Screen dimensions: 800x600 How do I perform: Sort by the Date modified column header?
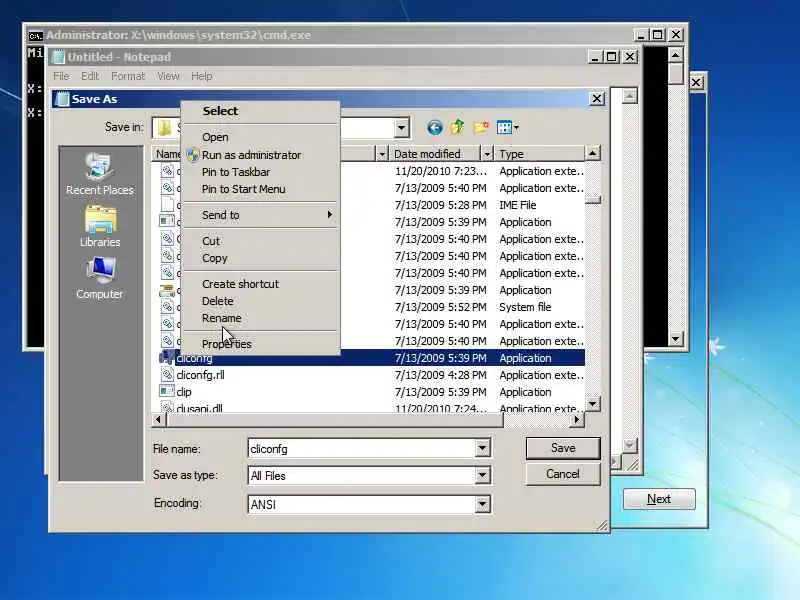[x=435, y=154]
